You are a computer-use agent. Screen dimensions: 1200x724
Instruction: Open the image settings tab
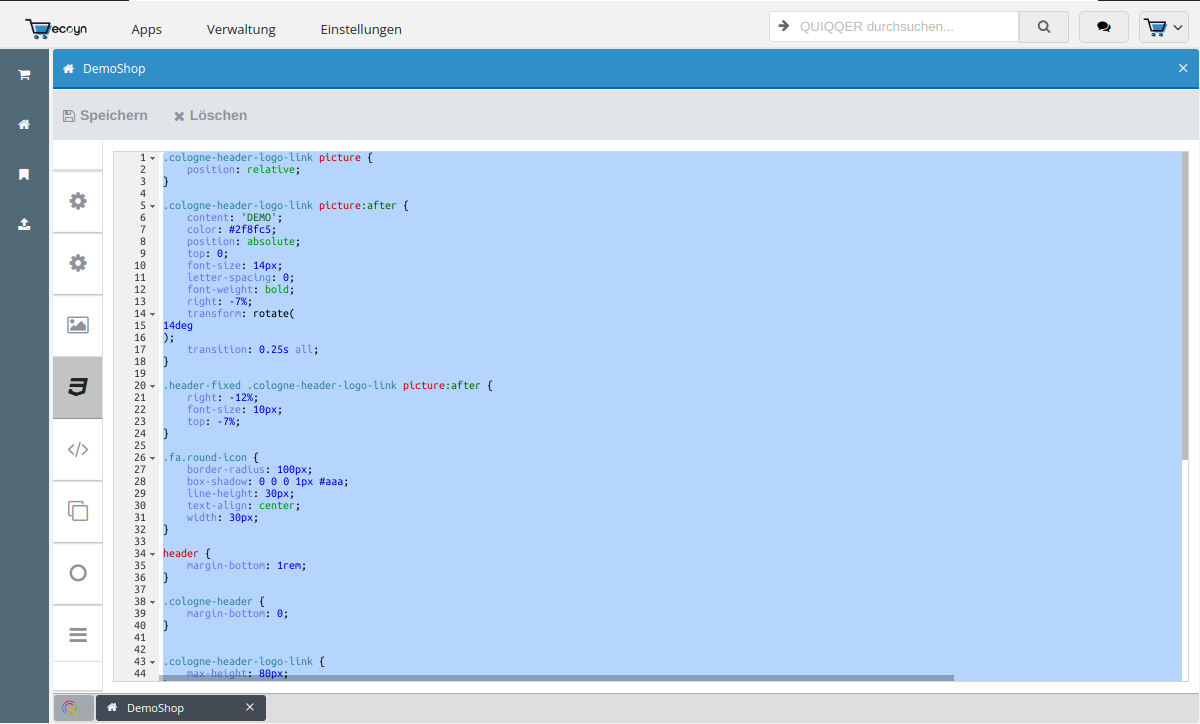click(78, 325)
